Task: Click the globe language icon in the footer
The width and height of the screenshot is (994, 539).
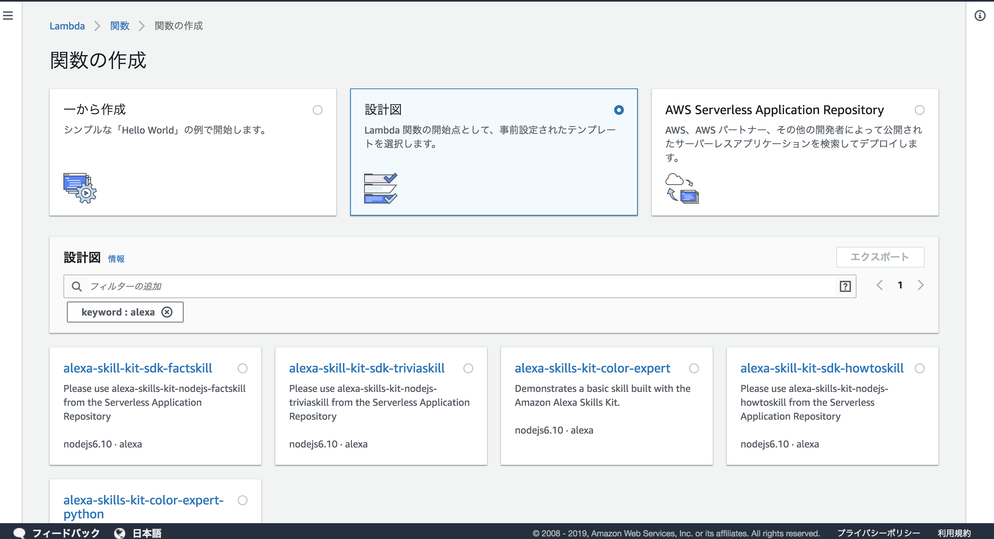Action: pos(120,533)
